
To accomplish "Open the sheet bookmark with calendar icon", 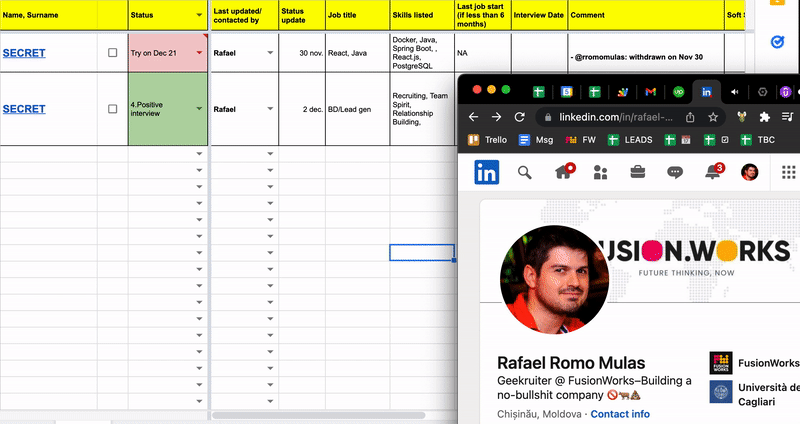I will tap(678, 140).
